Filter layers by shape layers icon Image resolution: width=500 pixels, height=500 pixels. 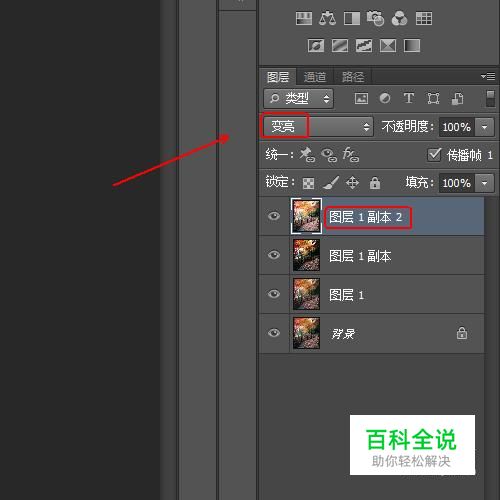coord(433,99)
